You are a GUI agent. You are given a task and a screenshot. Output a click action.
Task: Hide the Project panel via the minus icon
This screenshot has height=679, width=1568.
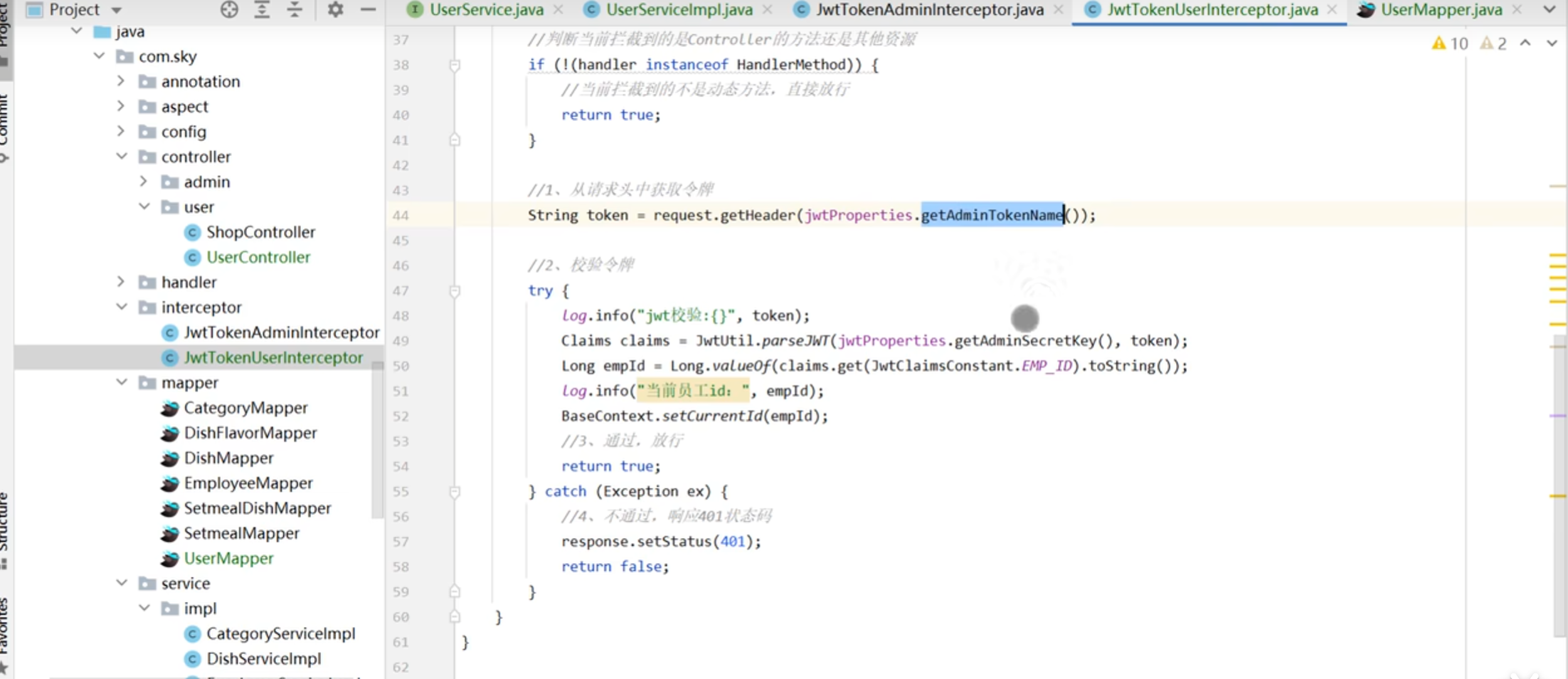[x=368, y=9]
